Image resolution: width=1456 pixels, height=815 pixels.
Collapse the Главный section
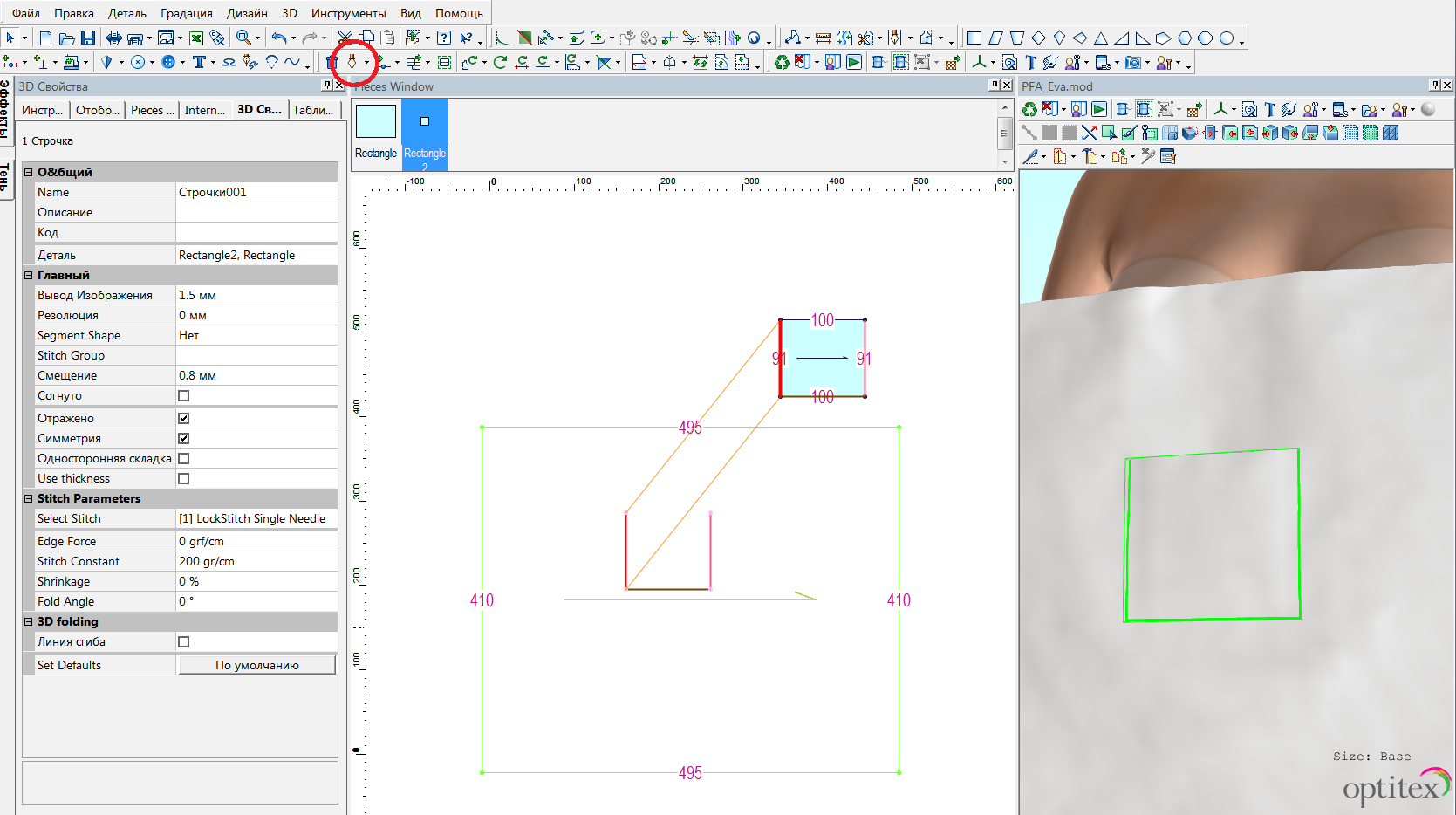point(29,276)
